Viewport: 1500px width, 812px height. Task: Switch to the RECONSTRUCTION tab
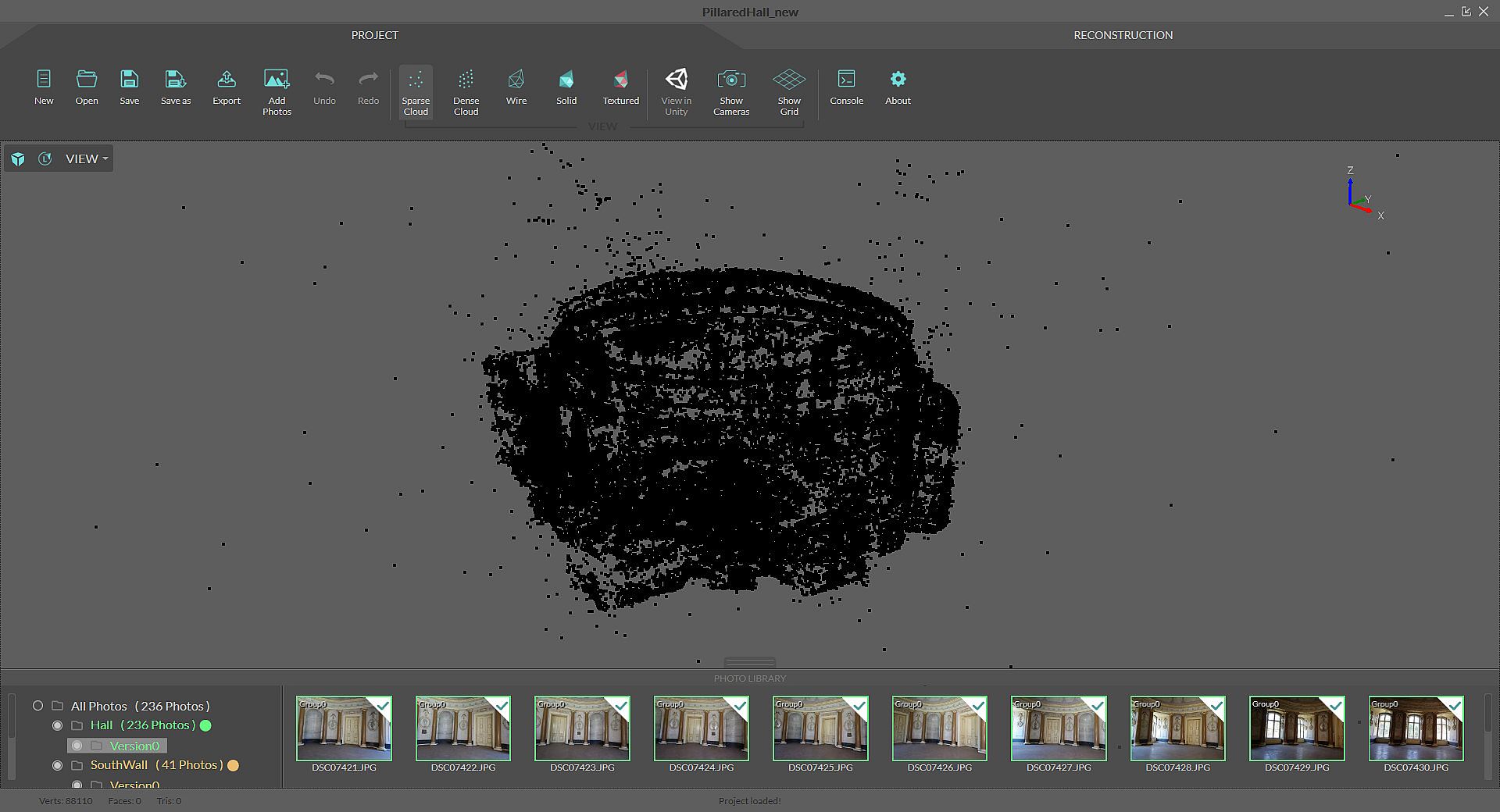pos(1123,35)
